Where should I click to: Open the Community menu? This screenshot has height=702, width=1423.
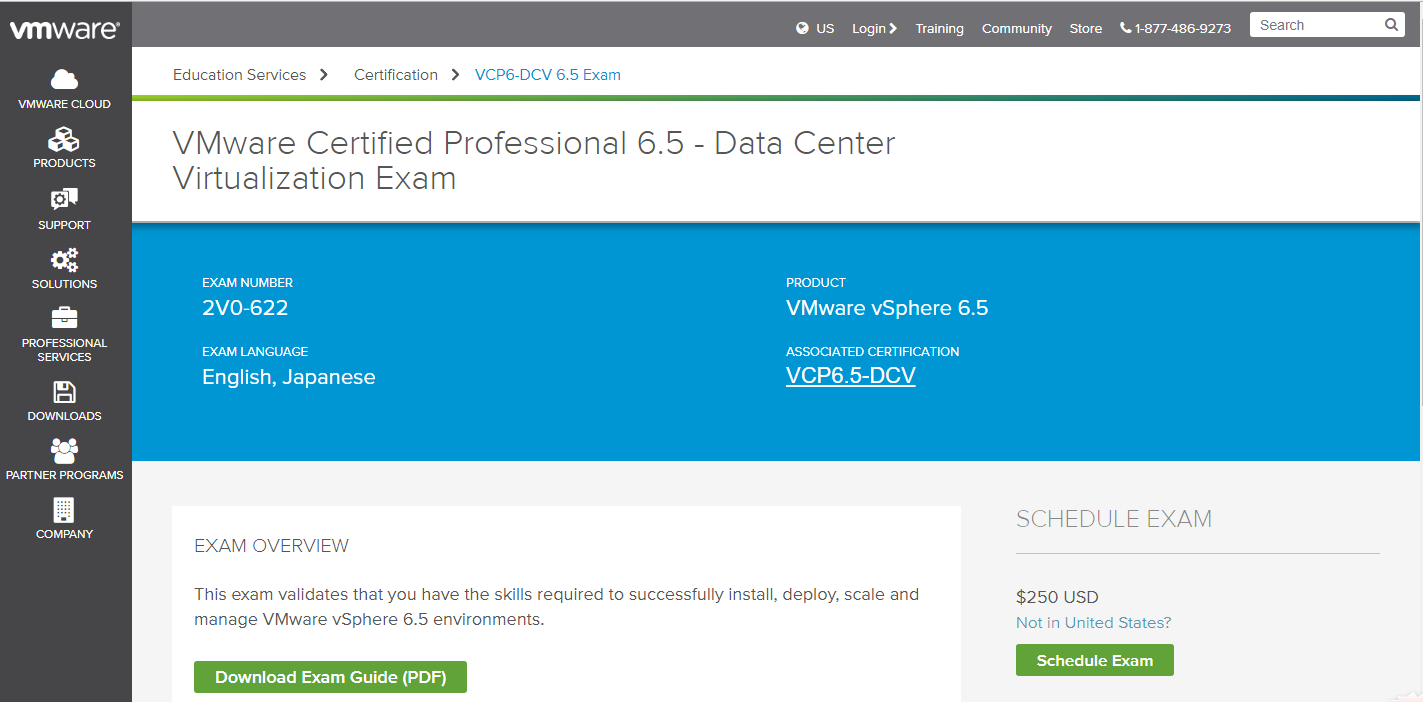[x=1017, y=28]
